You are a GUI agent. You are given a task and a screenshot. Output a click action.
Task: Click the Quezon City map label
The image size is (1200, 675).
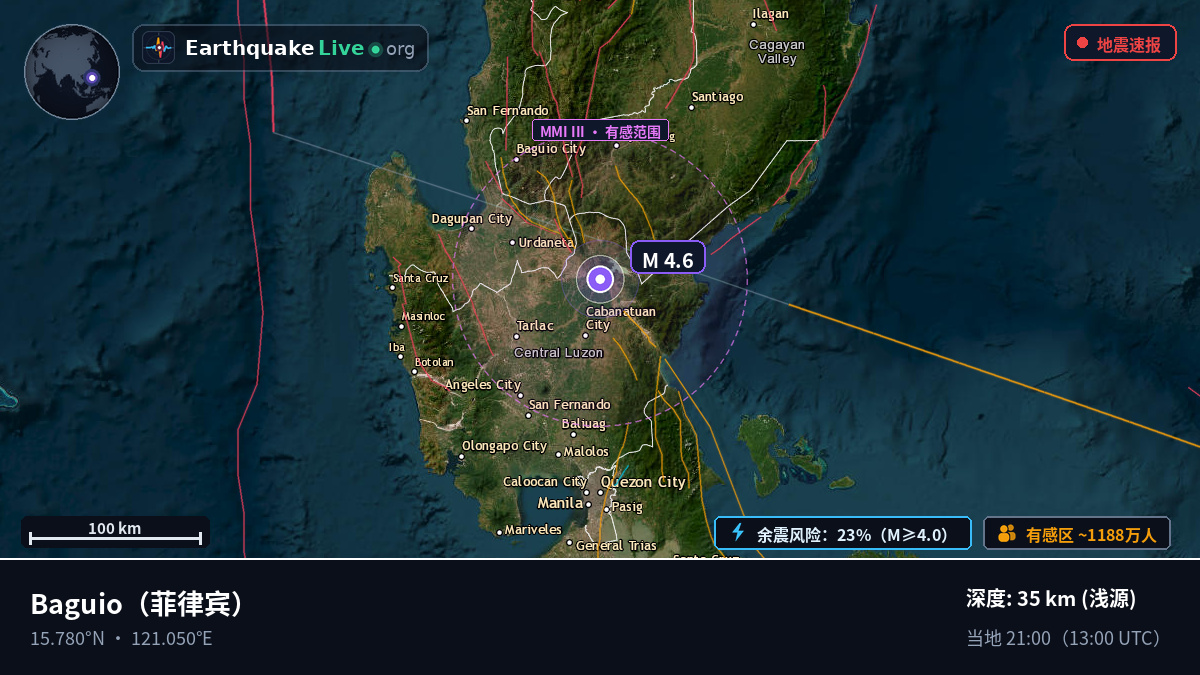click(643, 482)
